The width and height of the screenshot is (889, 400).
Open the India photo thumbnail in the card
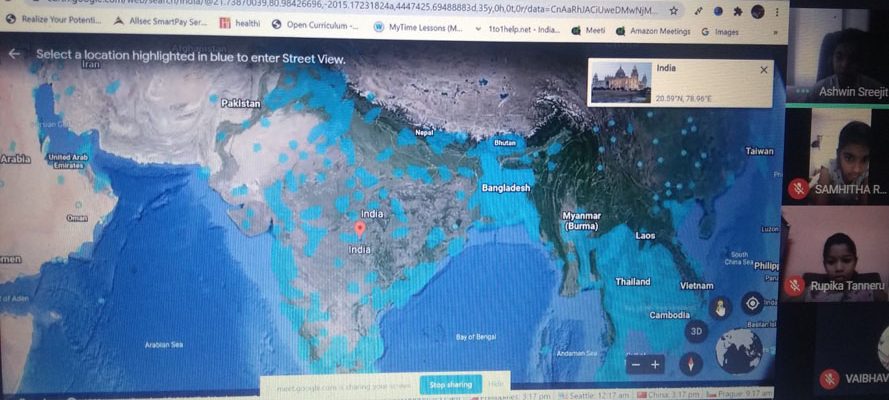[621, 82]
